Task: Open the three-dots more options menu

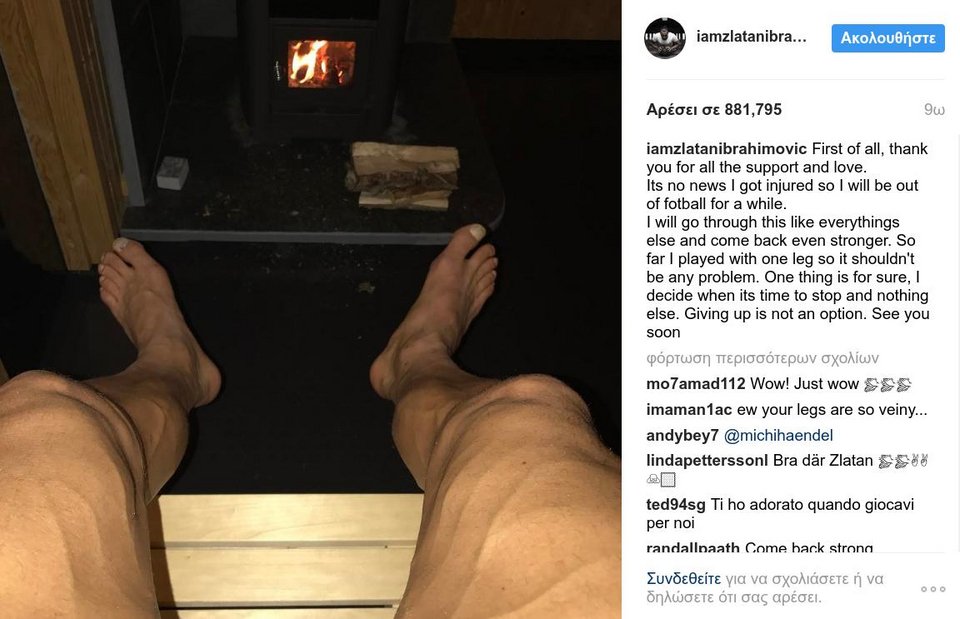Action: pyautogui.click(x=933, y=589)
